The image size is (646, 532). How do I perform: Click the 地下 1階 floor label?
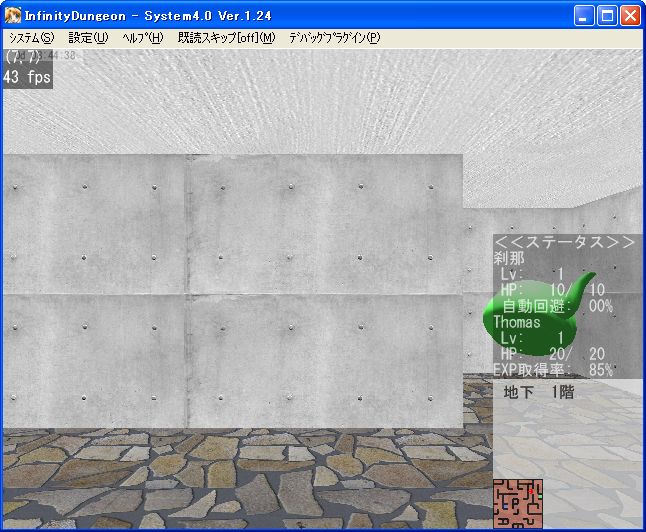[x=538, y=392]
